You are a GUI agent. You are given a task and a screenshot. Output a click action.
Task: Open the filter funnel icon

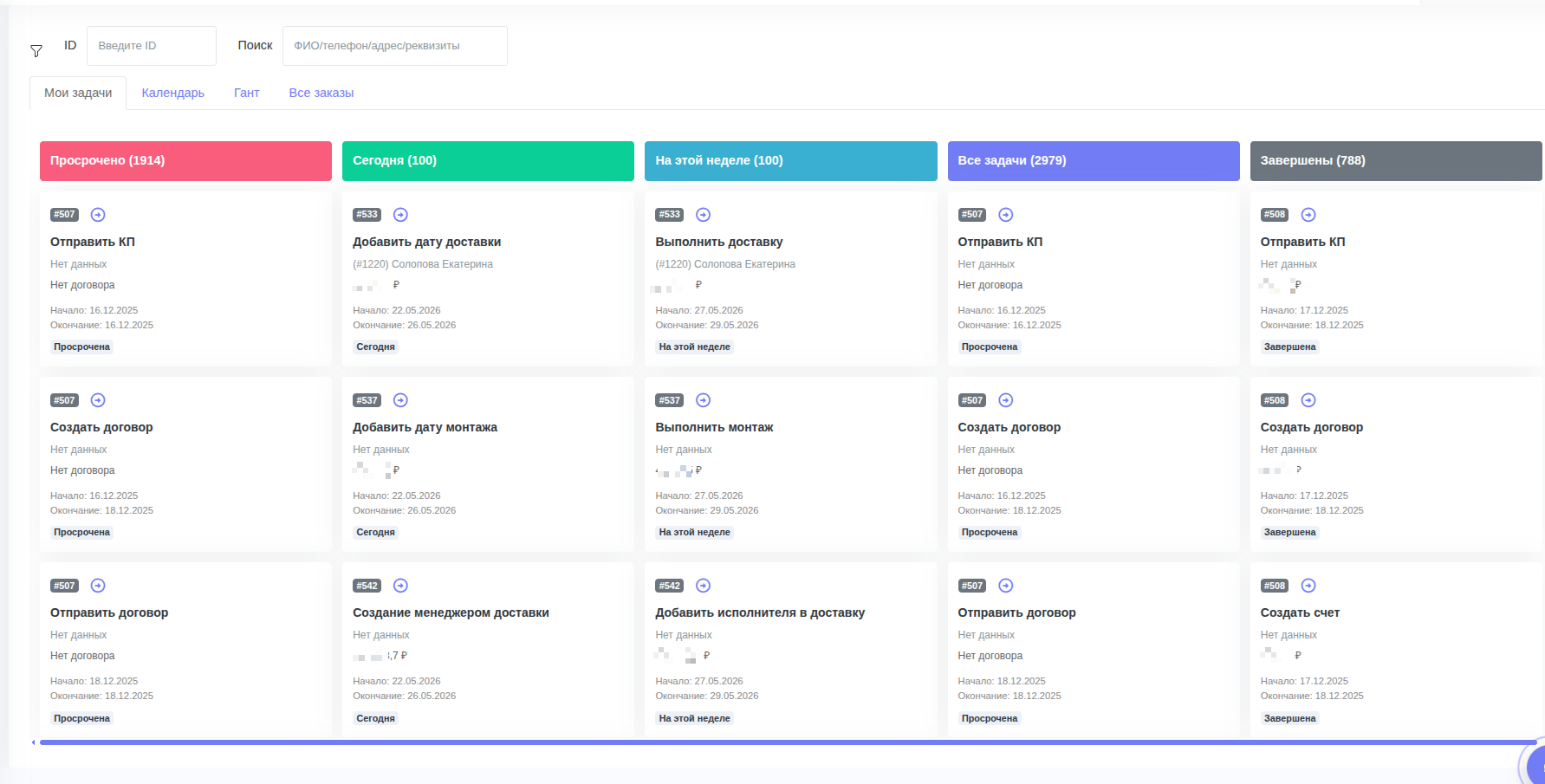(36, 51)
